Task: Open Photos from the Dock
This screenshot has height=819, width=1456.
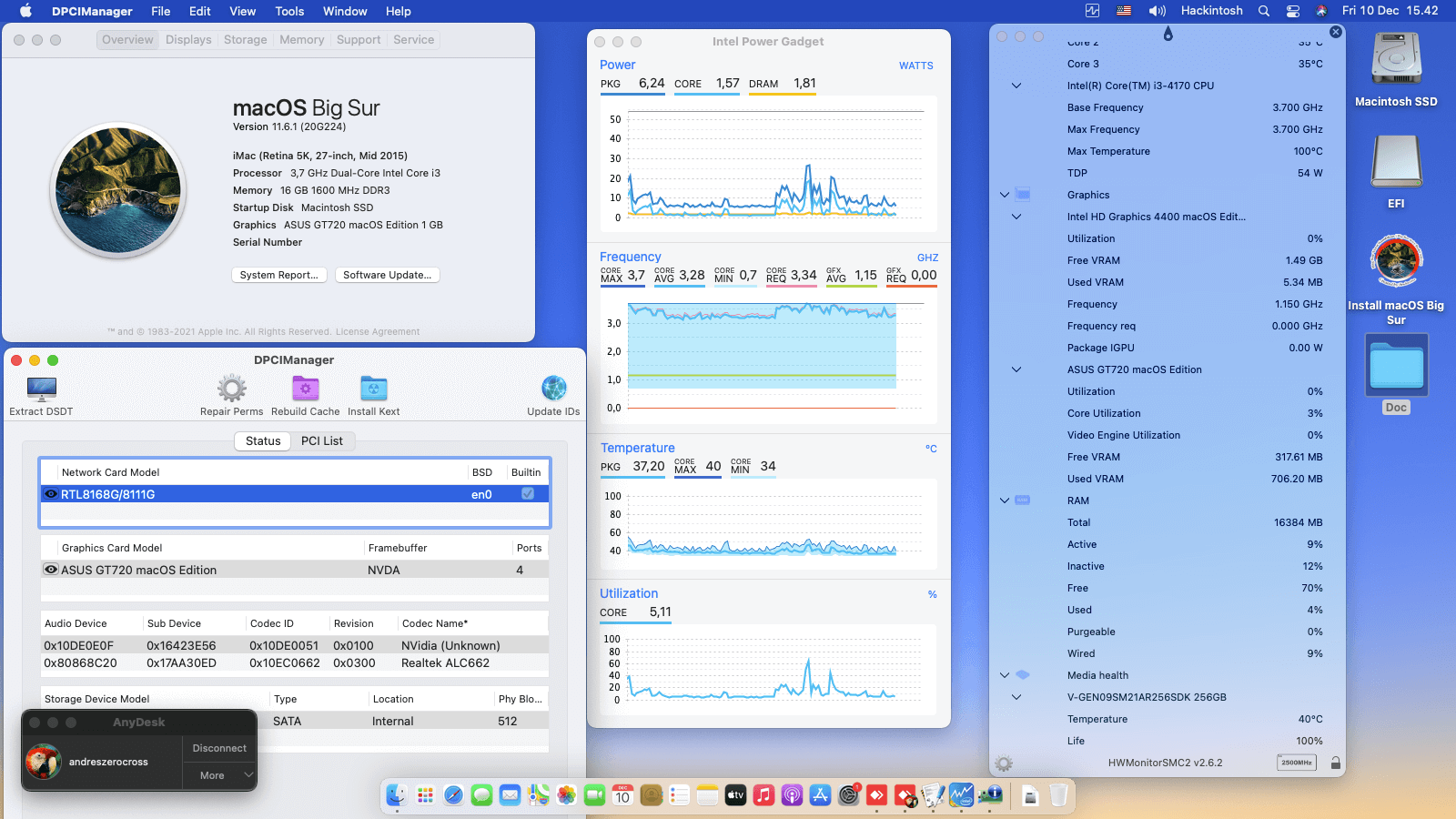Action: point(566,795)
